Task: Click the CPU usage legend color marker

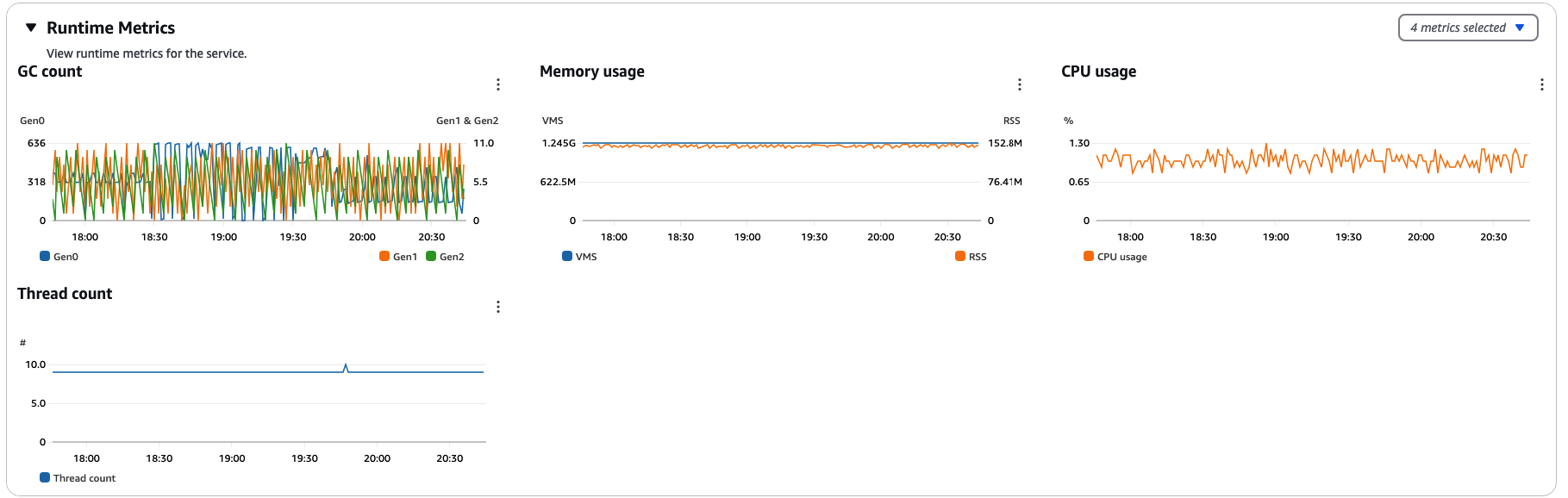Action: (x=1088, y=256)
